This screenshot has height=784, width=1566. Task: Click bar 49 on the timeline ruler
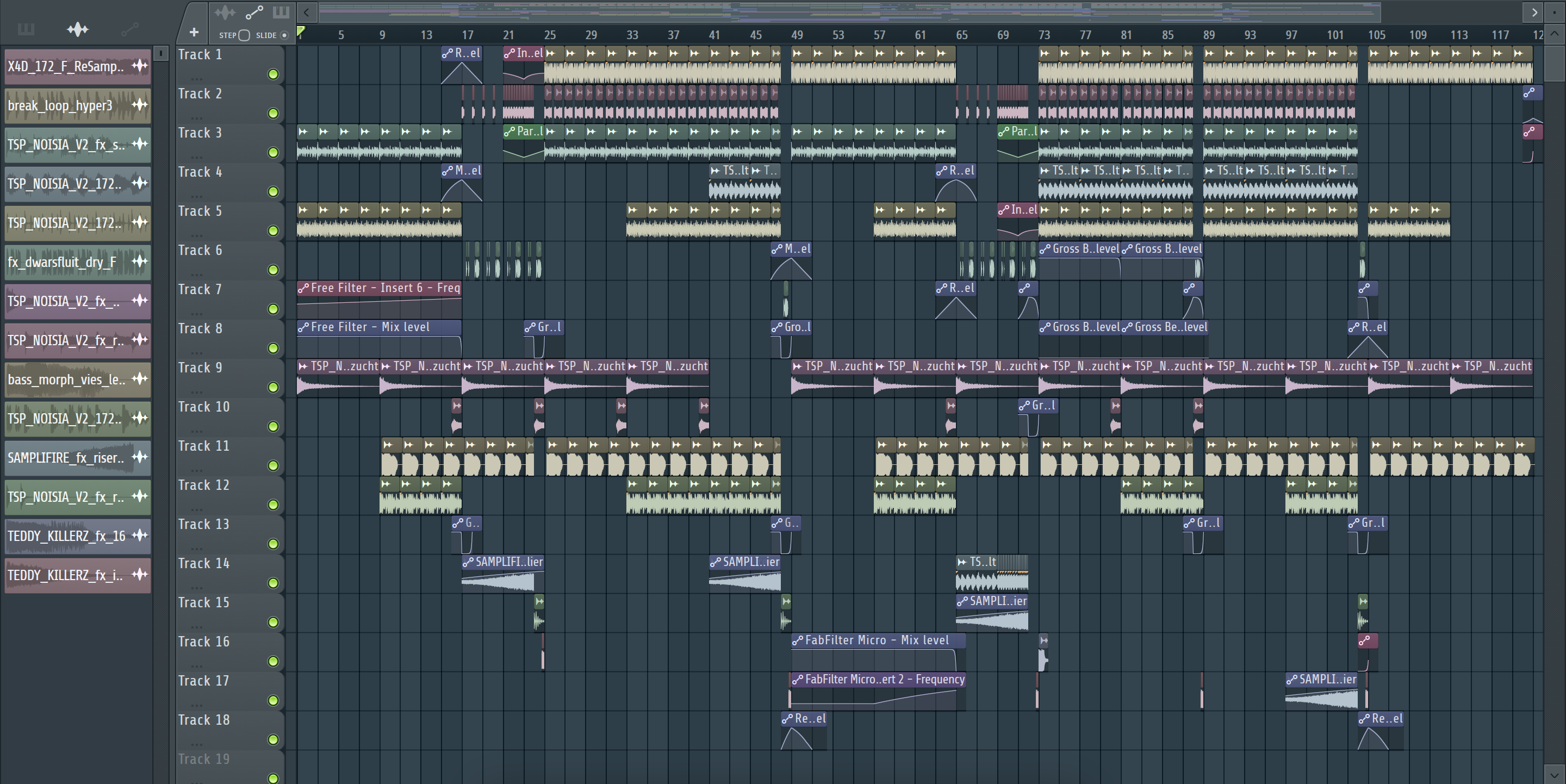(x=797, y=35)
